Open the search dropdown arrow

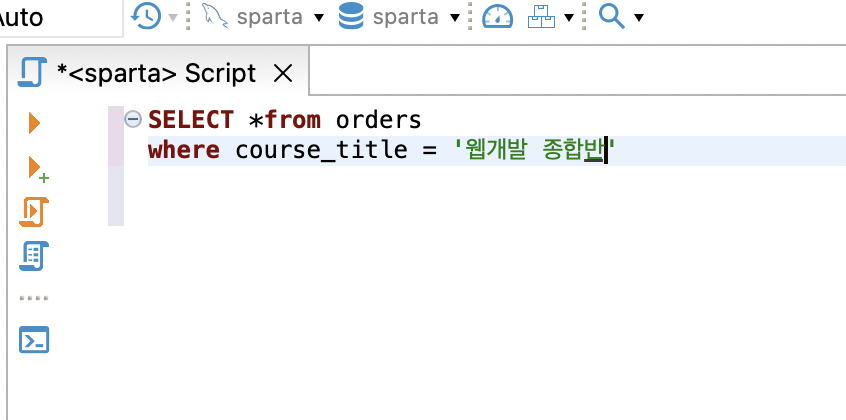point(639,18)
